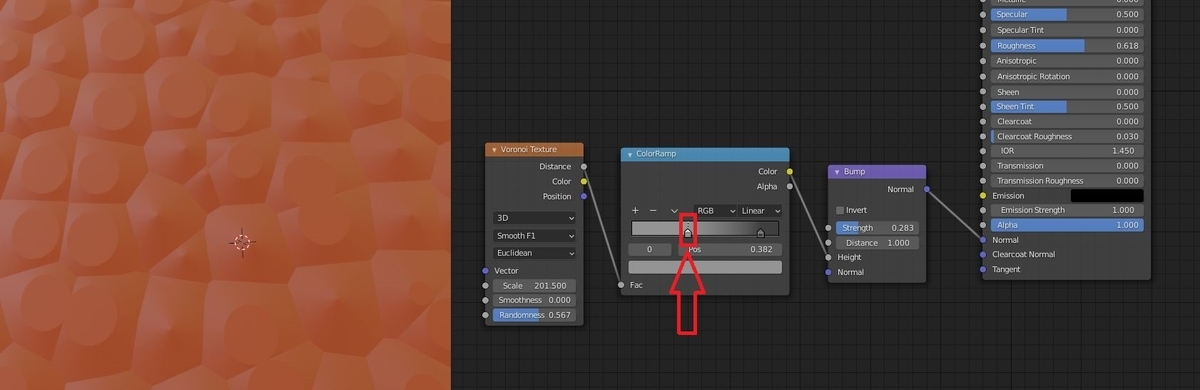Collapse the Bump node

[837, 172]
